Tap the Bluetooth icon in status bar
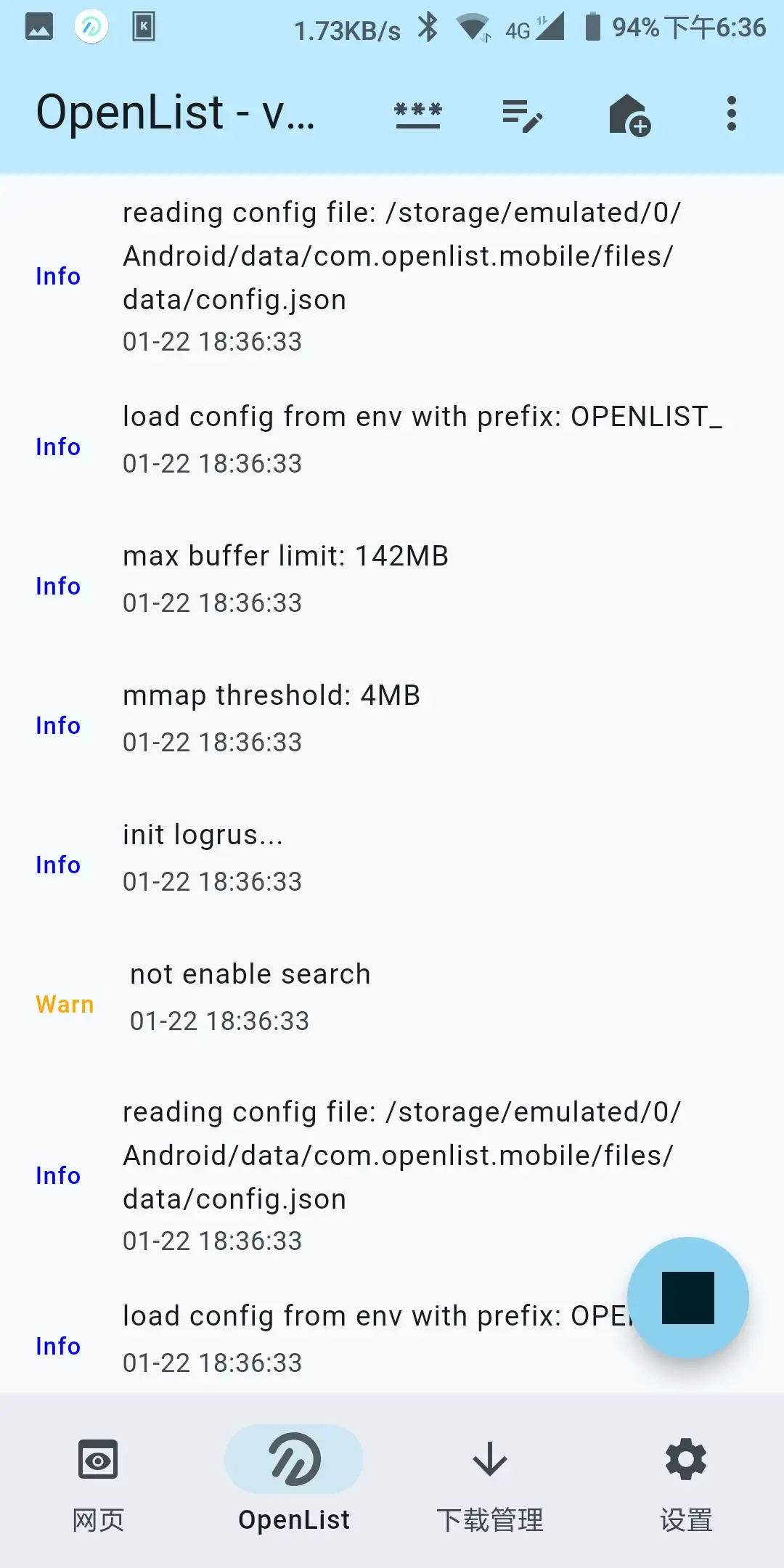This screenshot has width=784, height=1568. coord(428,28)
